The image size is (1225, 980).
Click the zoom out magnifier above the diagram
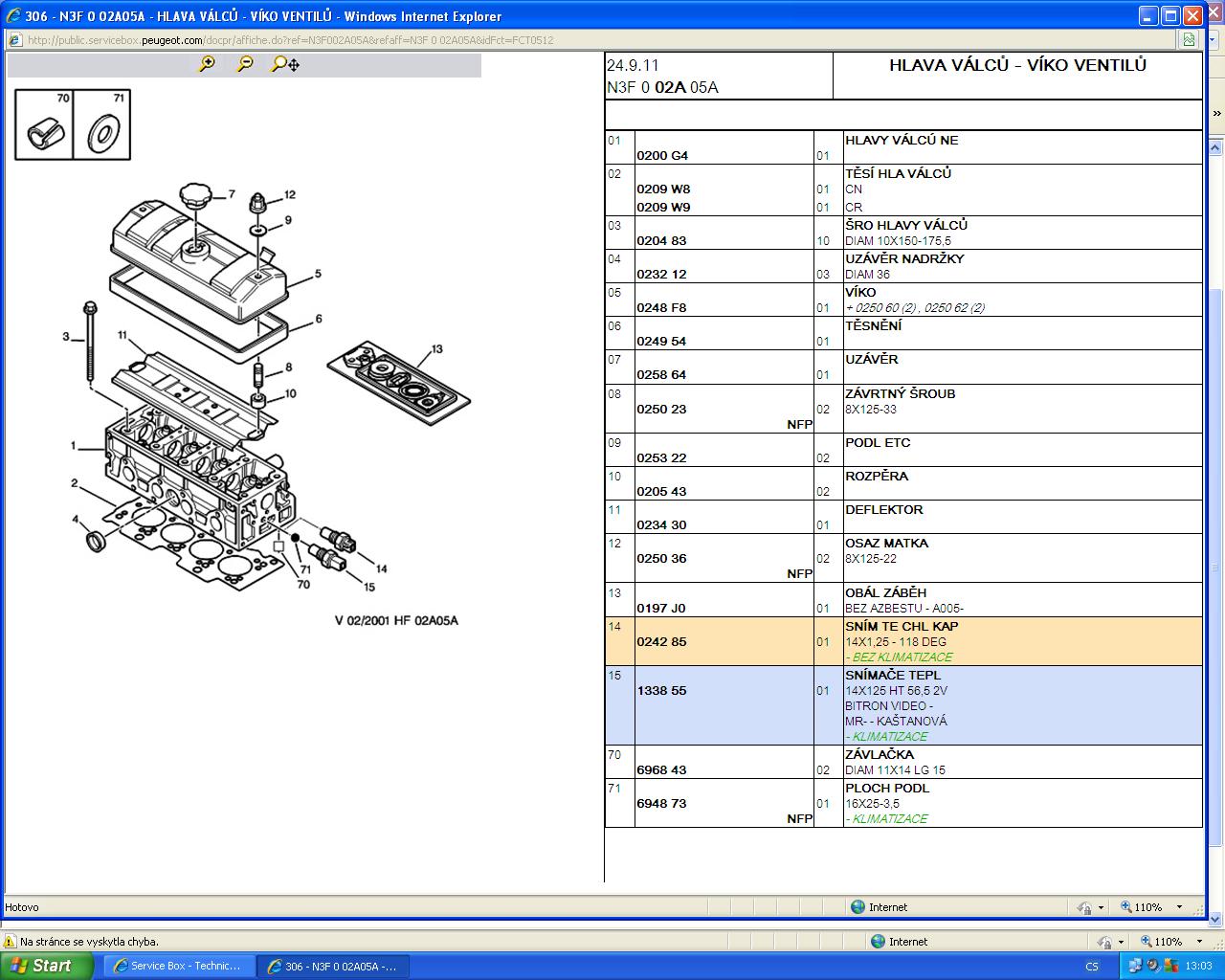click(x=245, y=64)
